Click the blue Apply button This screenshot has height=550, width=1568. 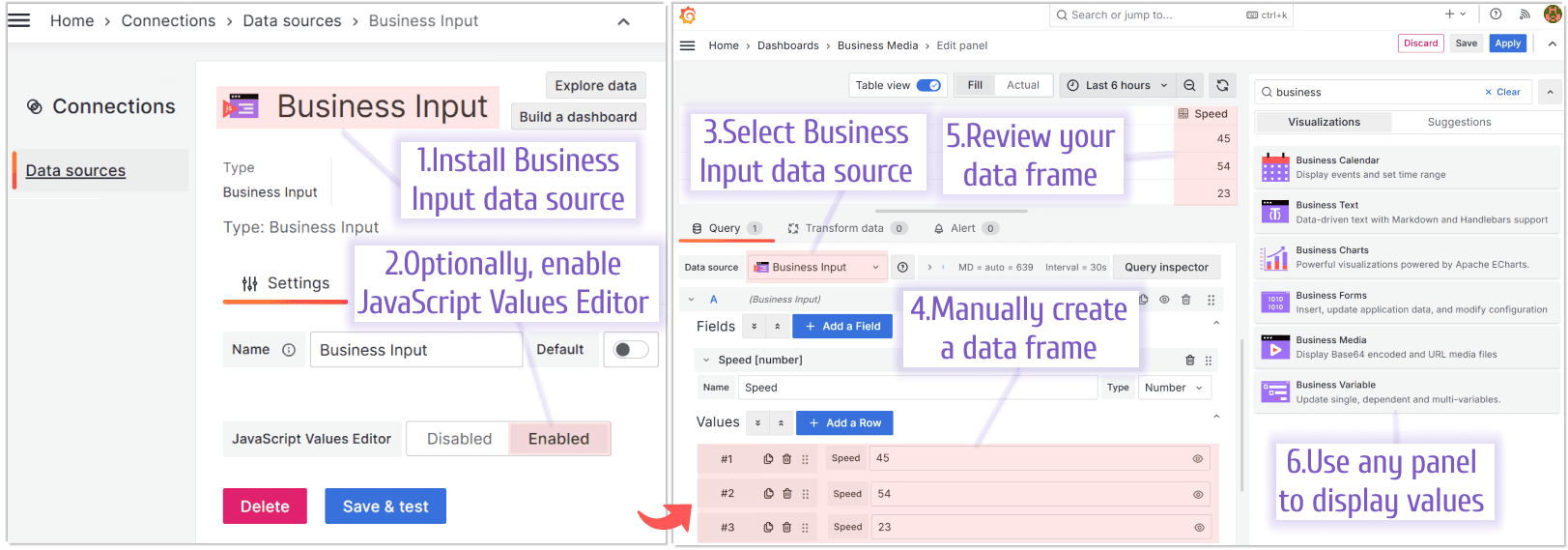(1507, 43)
